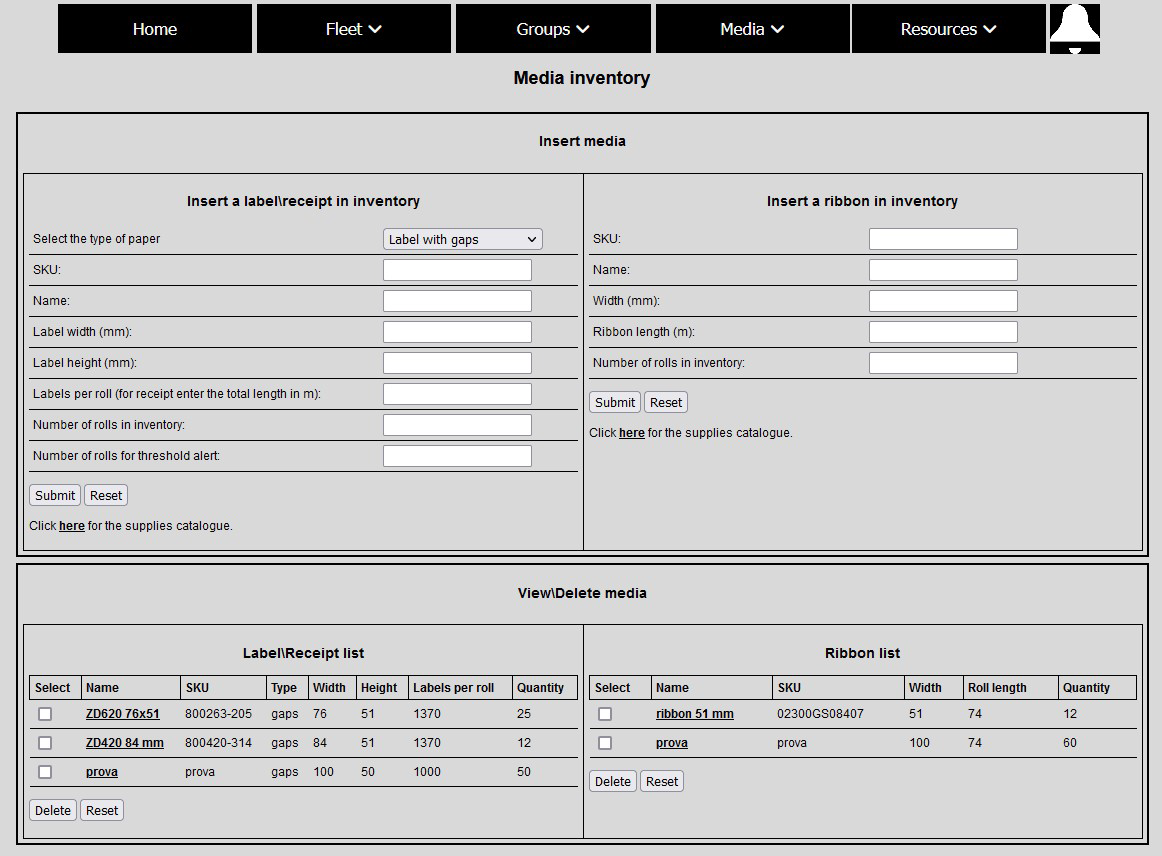
Task: Click the ribbon SKU input field
Action: 943,239
